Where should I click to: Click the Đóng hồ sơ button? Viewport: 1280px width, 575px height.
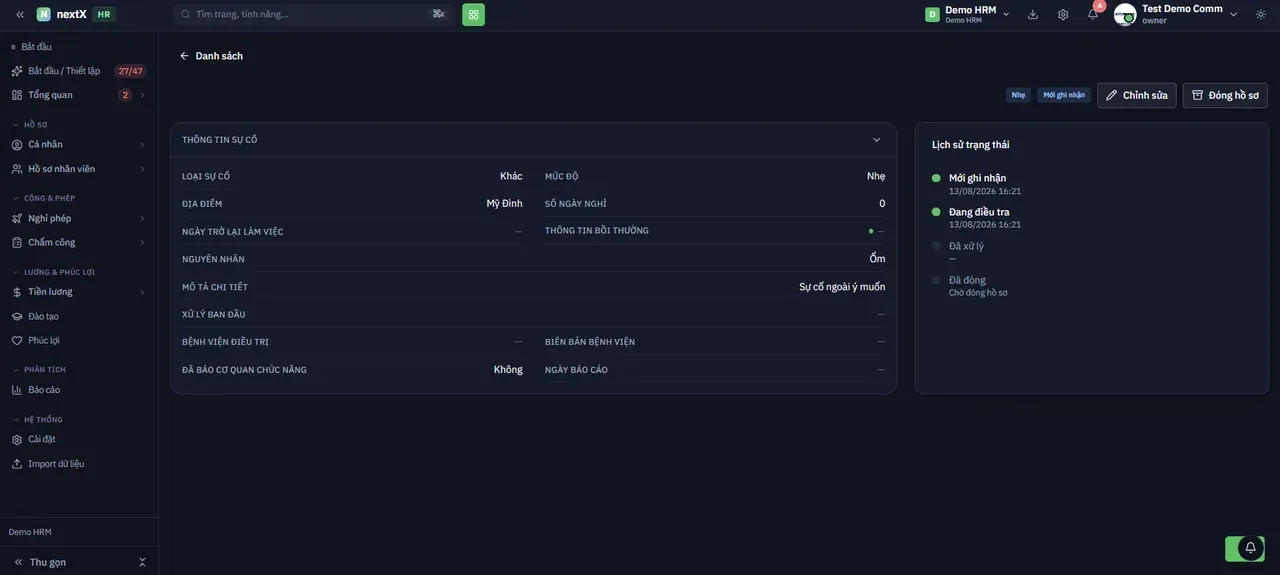point(1225,95)
